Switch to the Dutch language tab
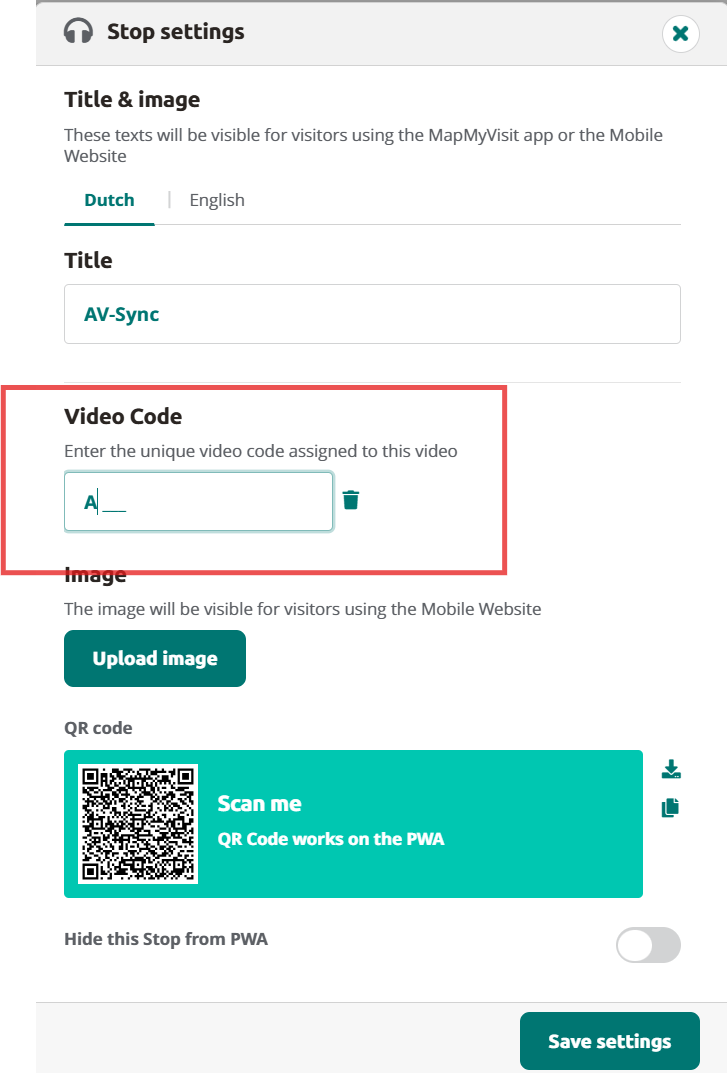The image size is (727, 1073). [x=110, y=200]
